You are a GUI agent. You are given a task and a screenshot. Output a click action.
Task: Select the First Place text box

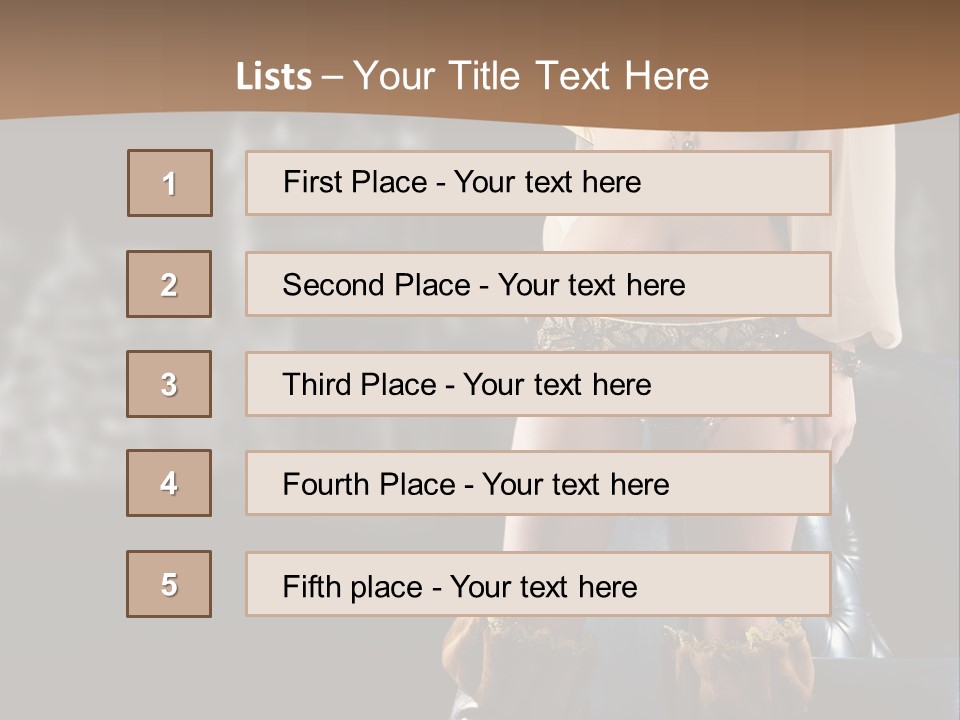click(538, 183)
